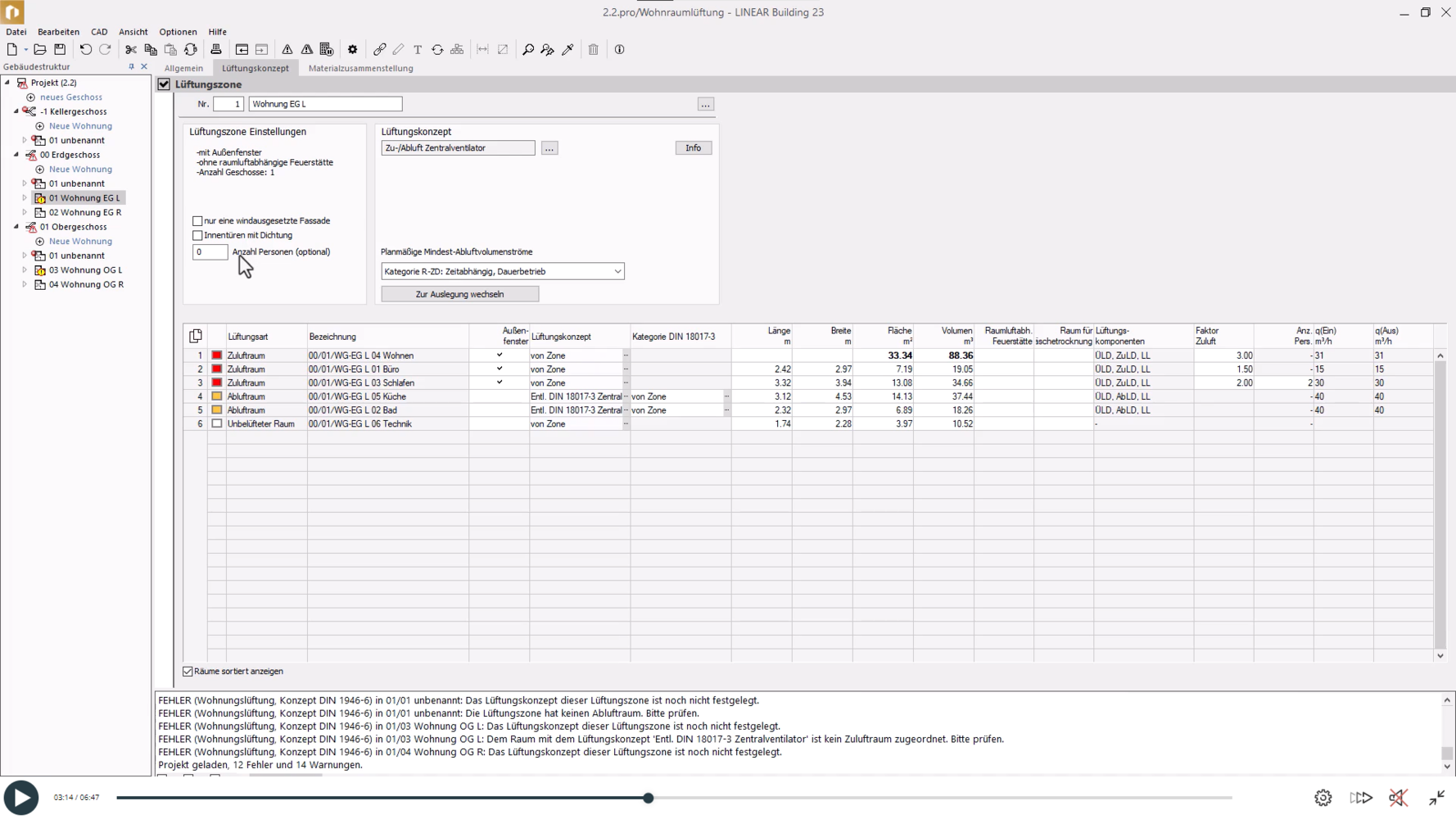
Task: Click the Anzahl Personen input field
Action: [x=210, y=252]
